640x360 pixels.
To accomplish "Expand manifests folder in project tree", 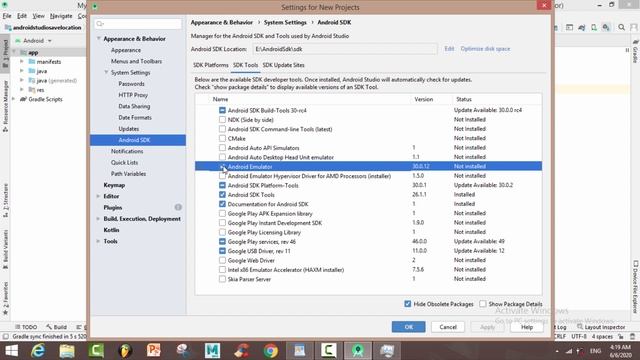I will (22, 62).
